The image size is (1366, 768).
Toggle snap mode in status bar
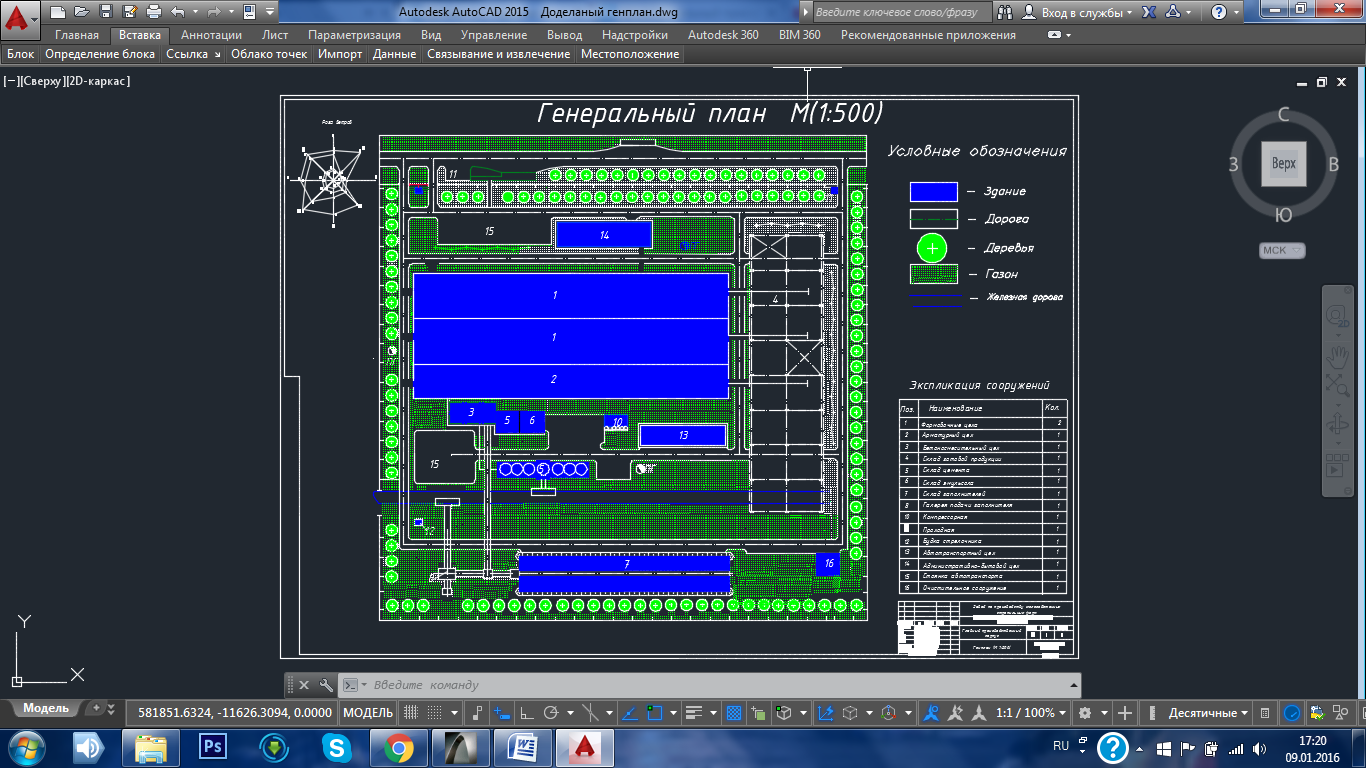click(435, 713)
